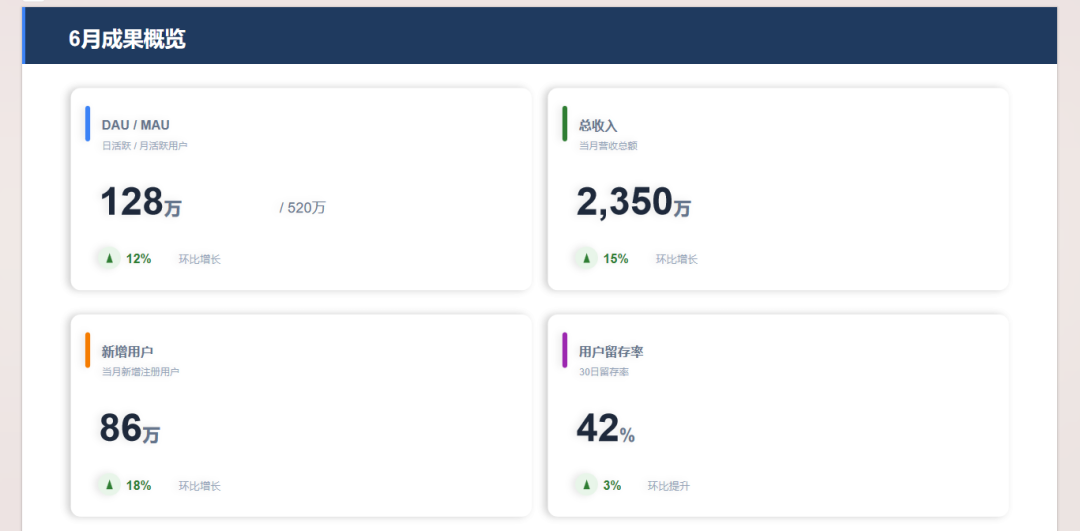Click the 新增用户 card title
Image resolution: width=1080 pixels, height=531 pixels.
click(x=127, y=352)
